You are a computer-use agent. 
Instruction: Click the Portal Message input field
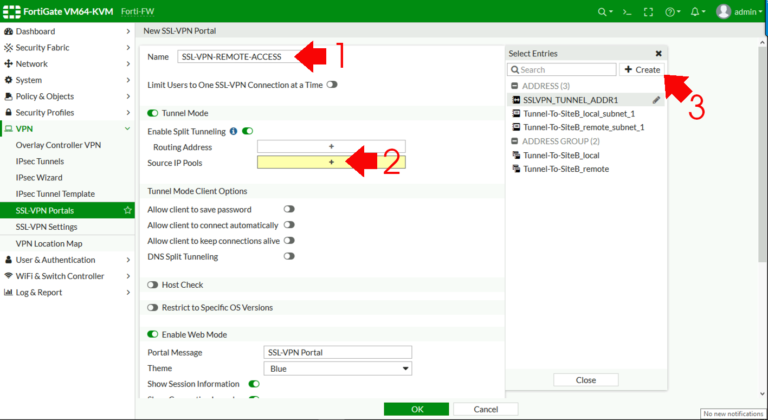337,352
